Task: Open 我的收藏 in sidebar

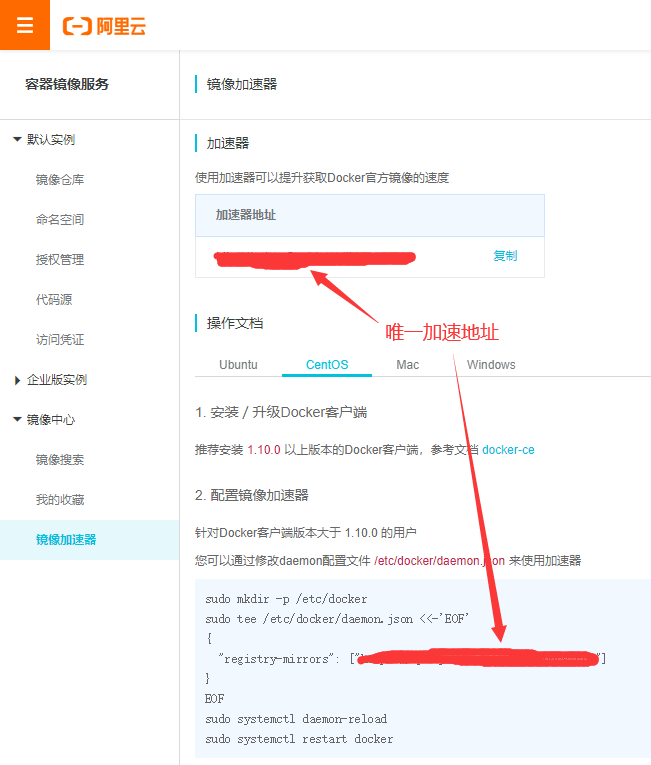Action: point(60,500)
